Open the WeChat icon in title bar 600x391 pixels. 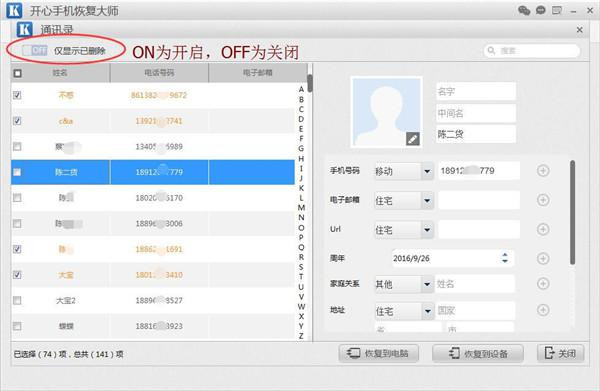pyautogui.click(x=524, y=10)
